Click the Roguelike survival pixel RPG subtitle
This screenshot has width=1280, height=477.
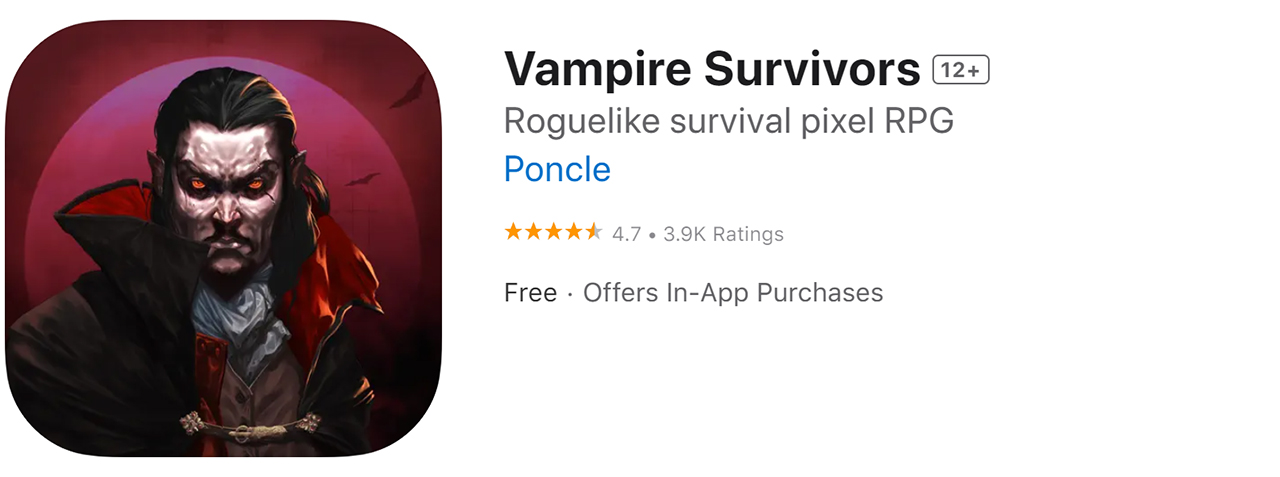(x=729, y=121)
